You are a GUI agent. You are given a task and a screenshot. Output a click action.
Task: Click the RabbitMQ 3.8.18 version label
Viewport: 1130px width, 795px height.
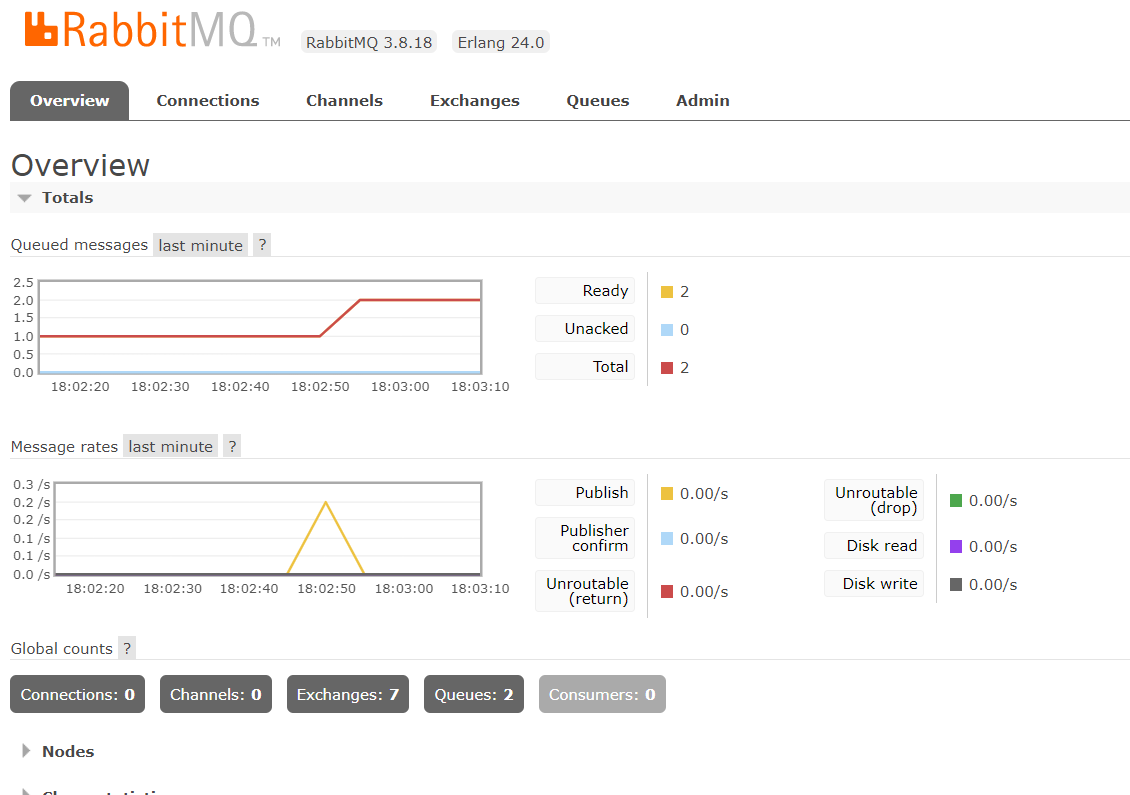point(369,43)
